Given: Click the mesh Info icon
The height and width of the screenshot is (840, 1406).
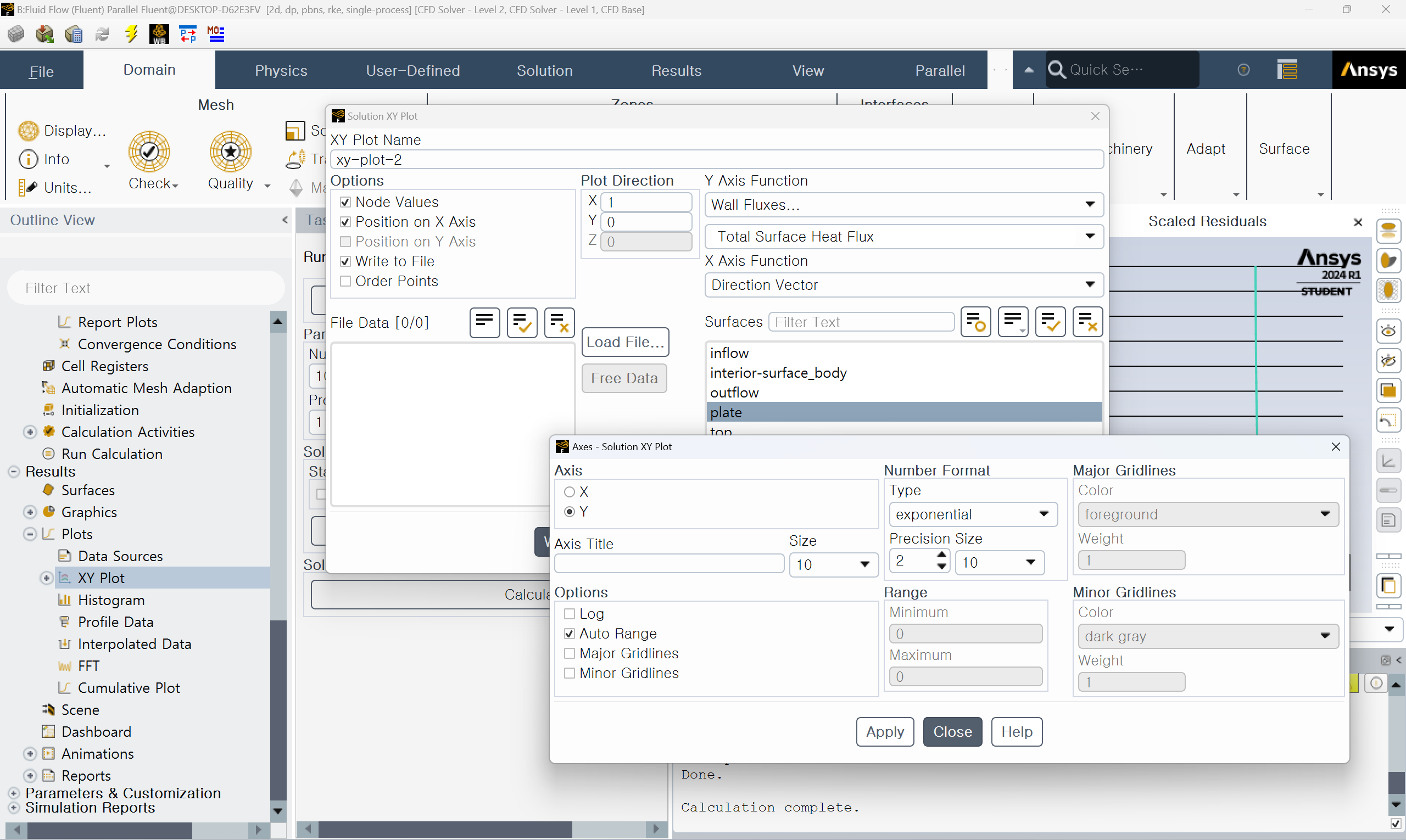Looking at the screenshot, I should (x=29, y=159).
